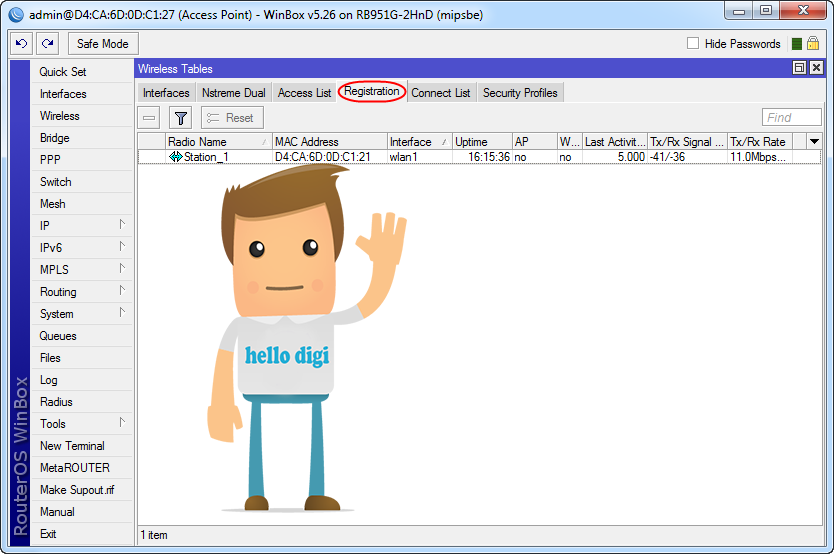The height and width of the screenshot is (554, 834).
Task: Open the Files menu item
Action: point(81,358)
